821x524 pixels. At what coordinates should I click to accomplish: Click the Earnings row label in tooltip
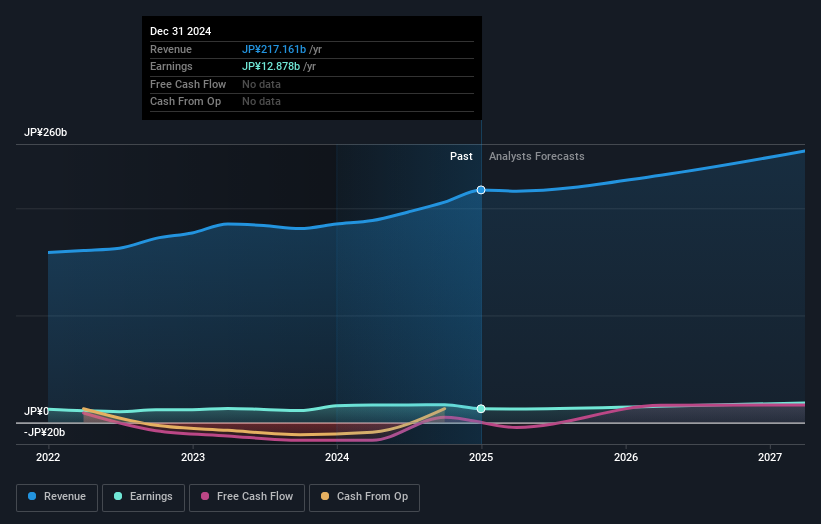[x=171, y=66]
